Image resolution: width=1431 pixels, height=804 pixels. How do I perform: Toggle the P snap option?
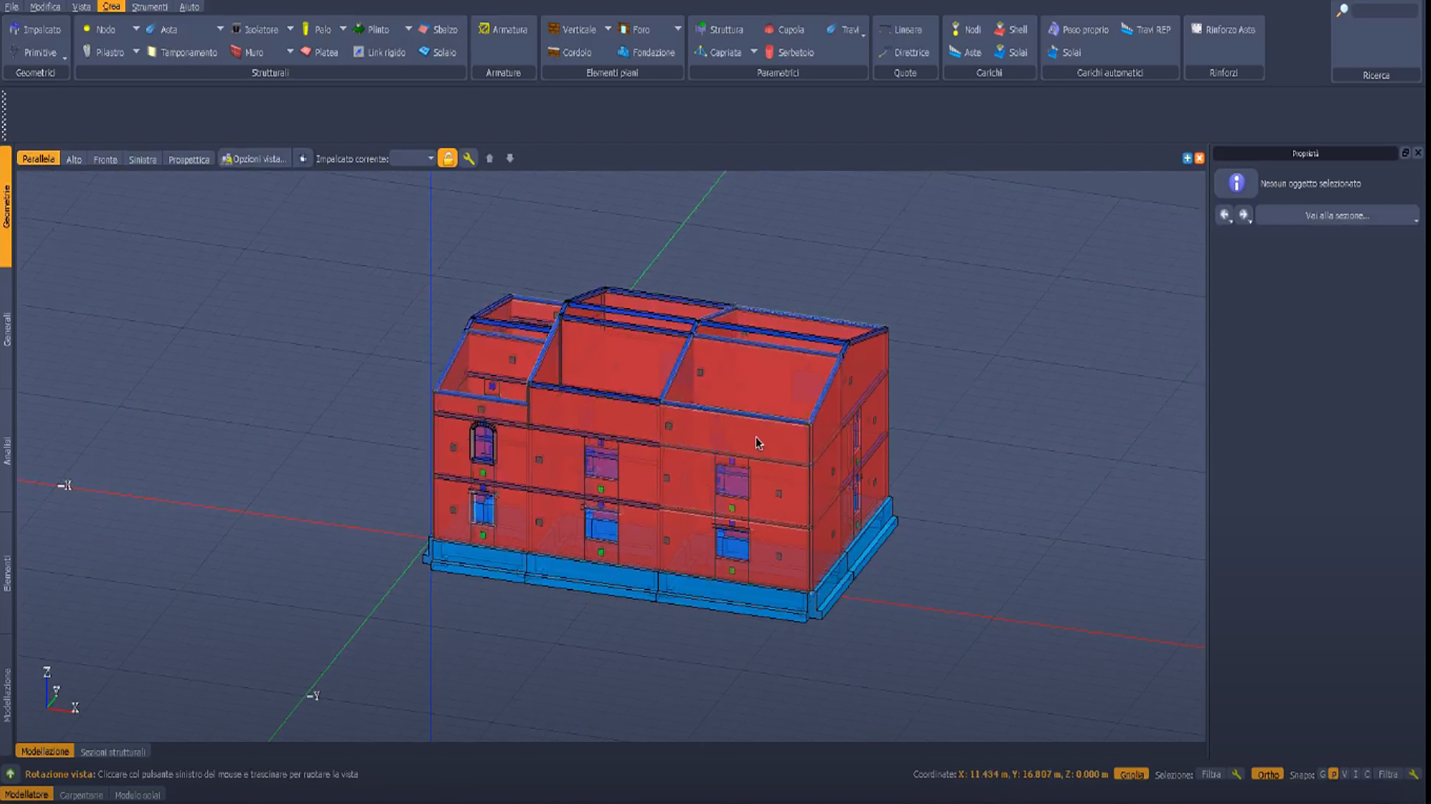point(1333,775)
